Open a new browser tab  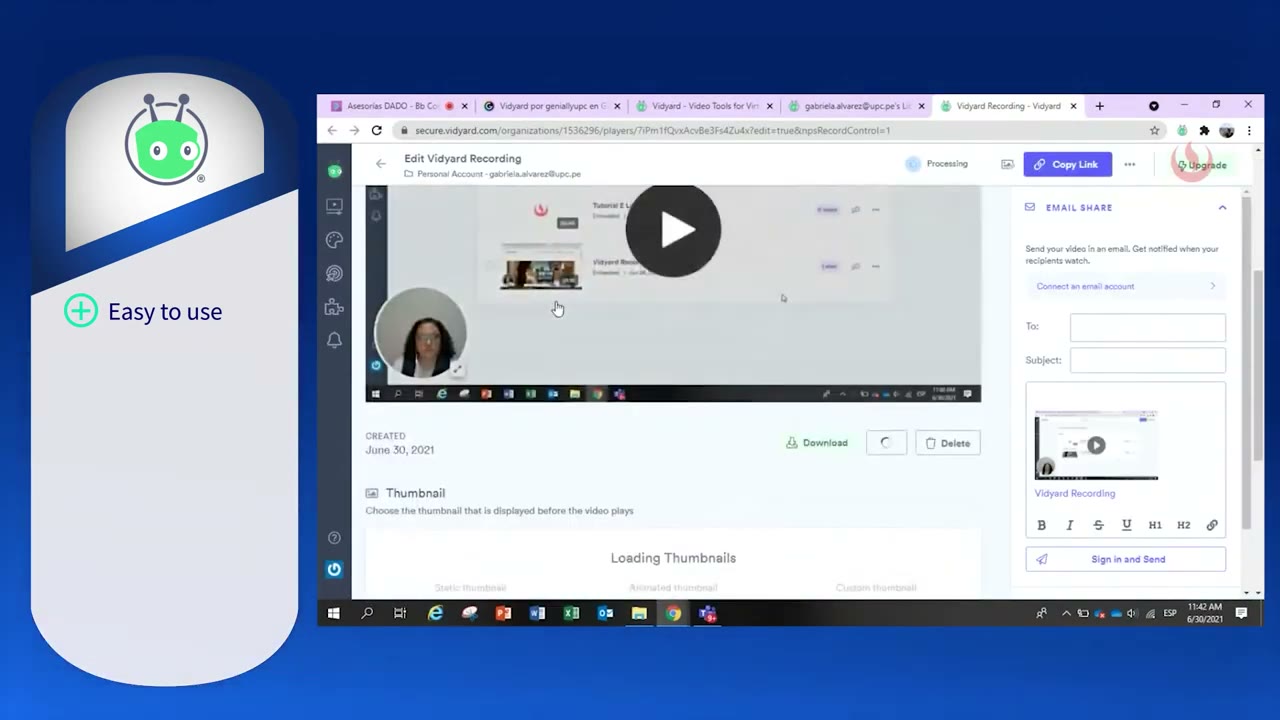click(x=1099, y=106)
